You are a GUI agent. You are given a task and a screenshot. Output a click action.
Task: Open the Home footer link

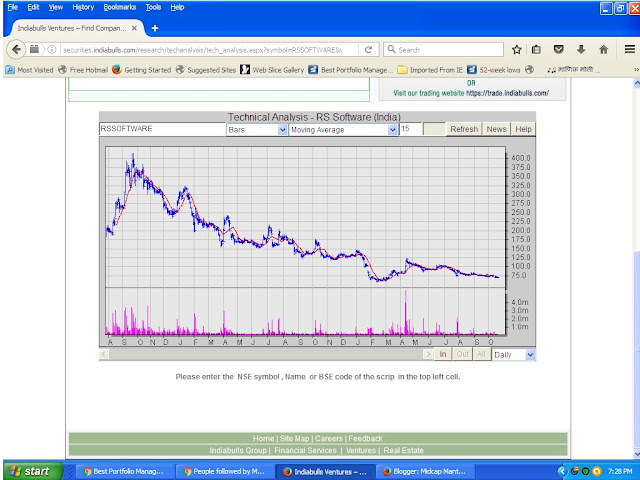[263, 438]
